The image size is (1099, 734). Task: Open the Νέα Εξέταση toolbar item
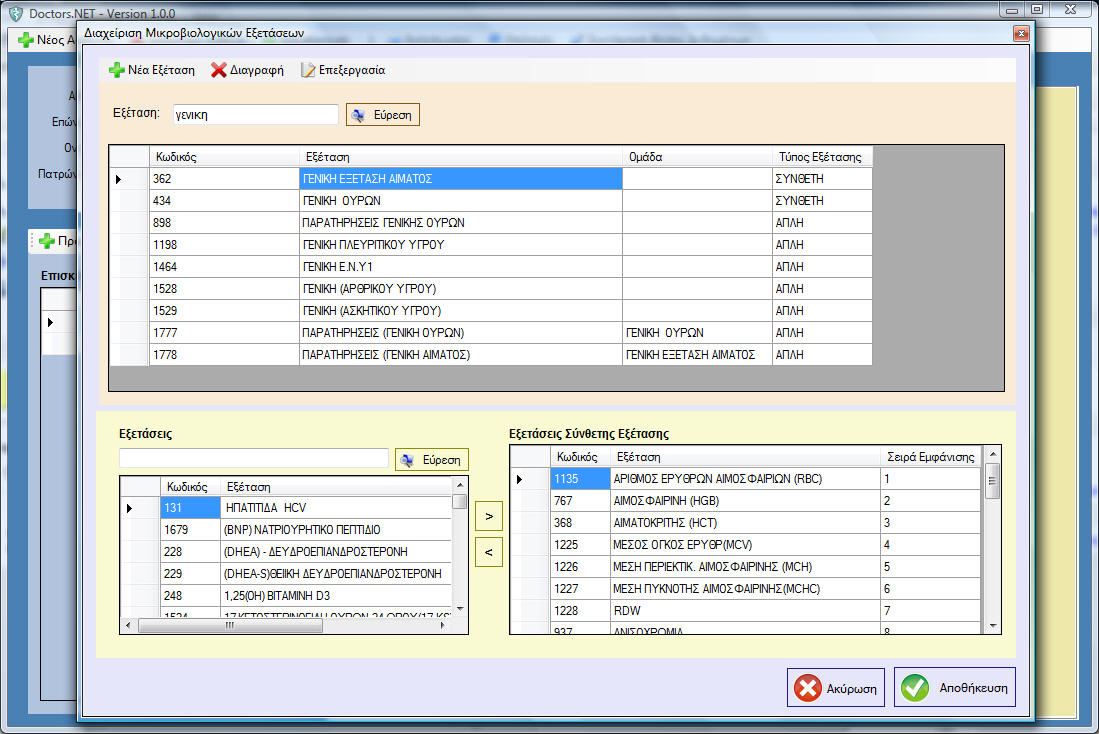(x=152, y=70)
